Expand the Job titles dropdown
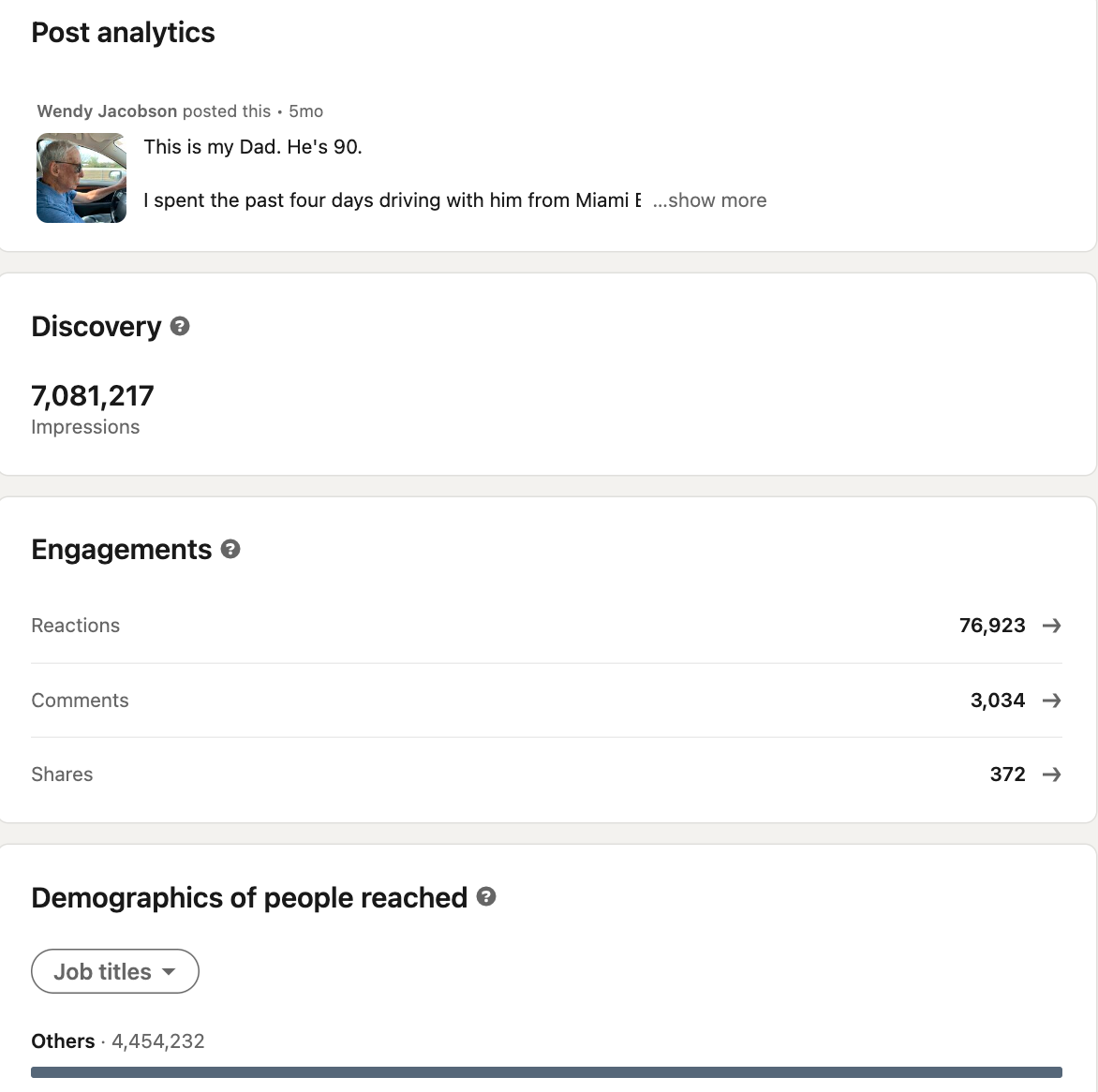 115,971
